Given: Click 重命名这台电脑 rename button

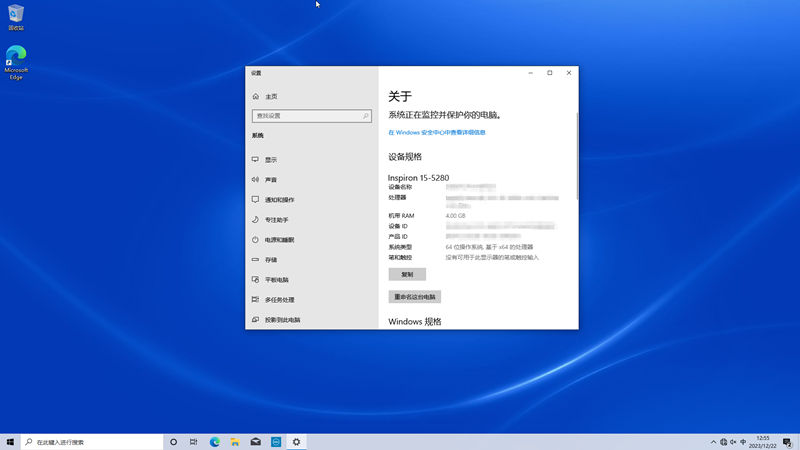Looking at the screenshot, I should coord(415,296).
